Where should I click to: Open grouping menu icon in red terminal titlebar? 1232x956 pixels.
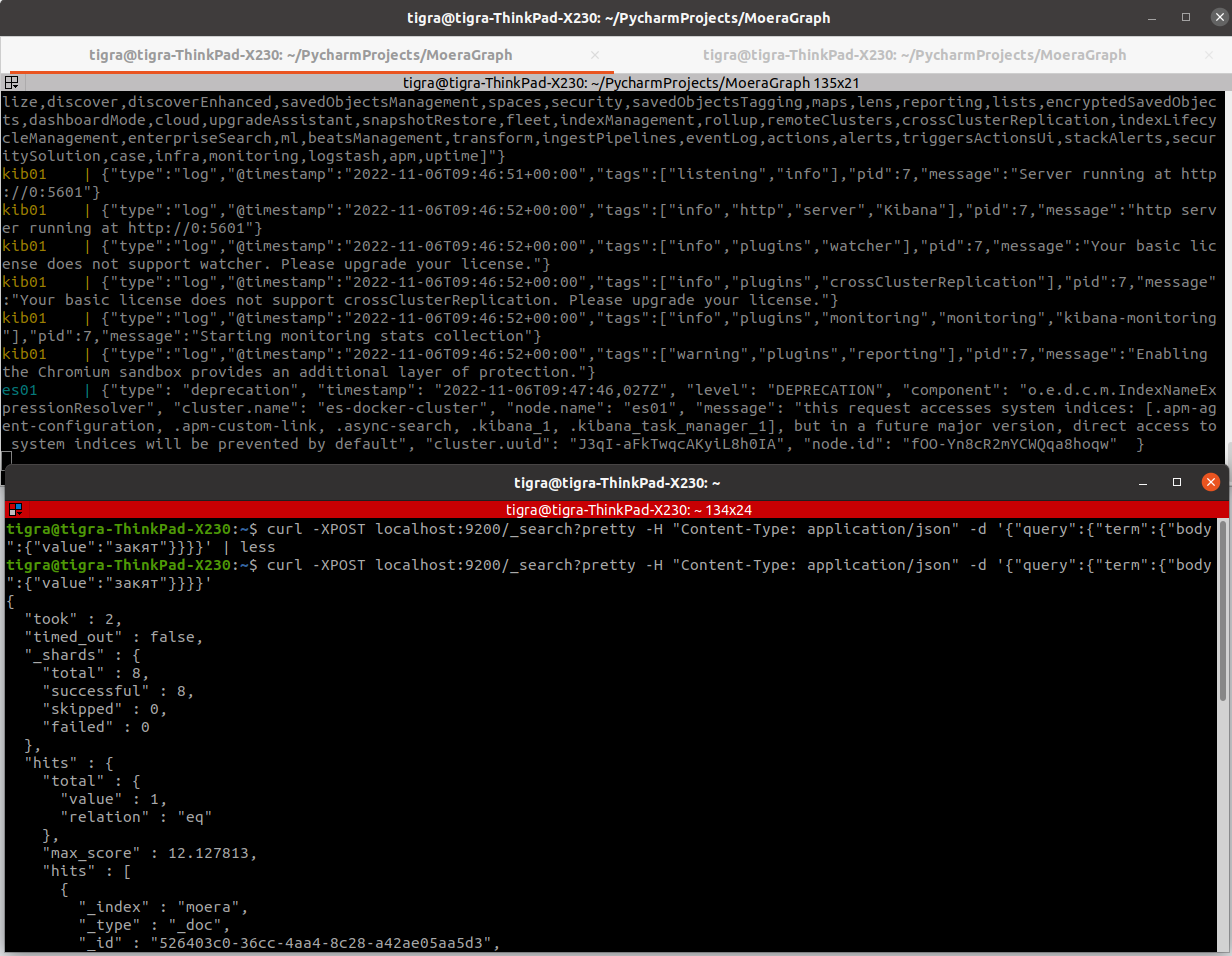14,509
